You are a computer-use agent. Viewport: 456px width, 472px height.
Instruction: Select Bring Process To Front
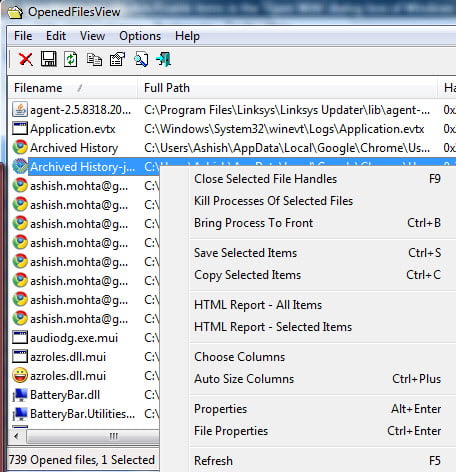[x=317, y=223]
